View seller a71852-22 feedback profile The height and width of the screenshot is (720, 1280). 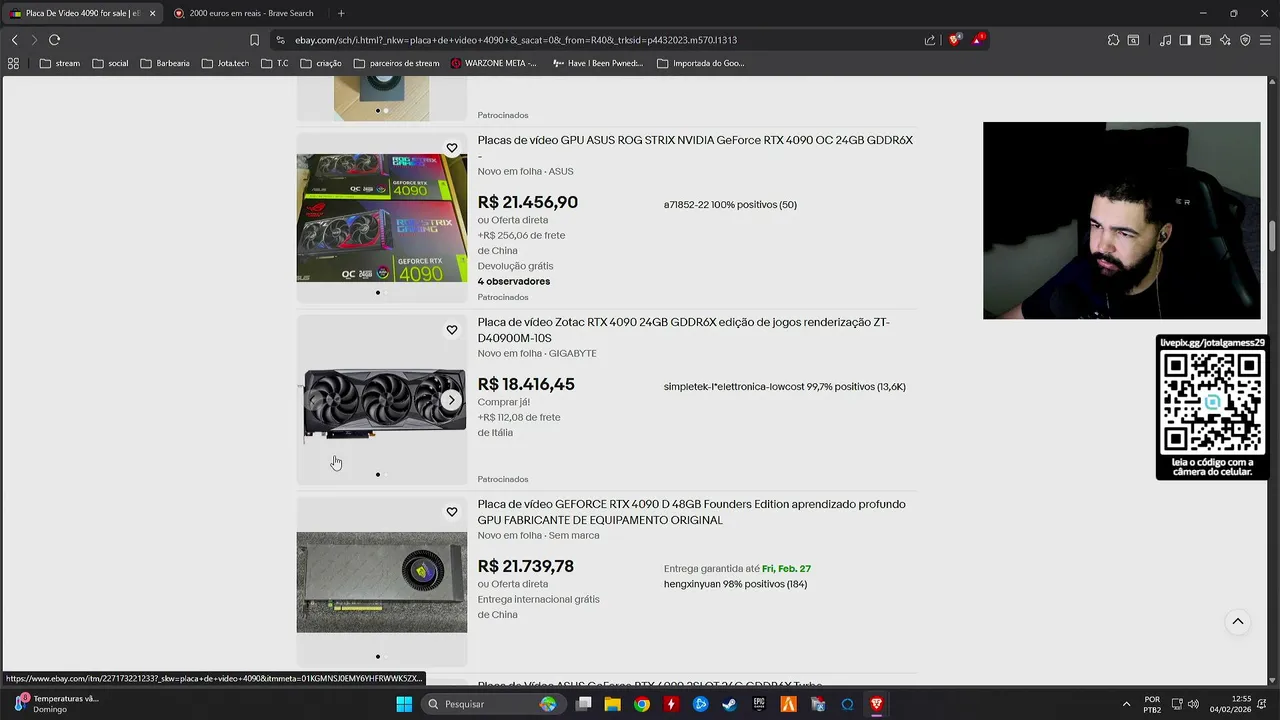point(730,205)
